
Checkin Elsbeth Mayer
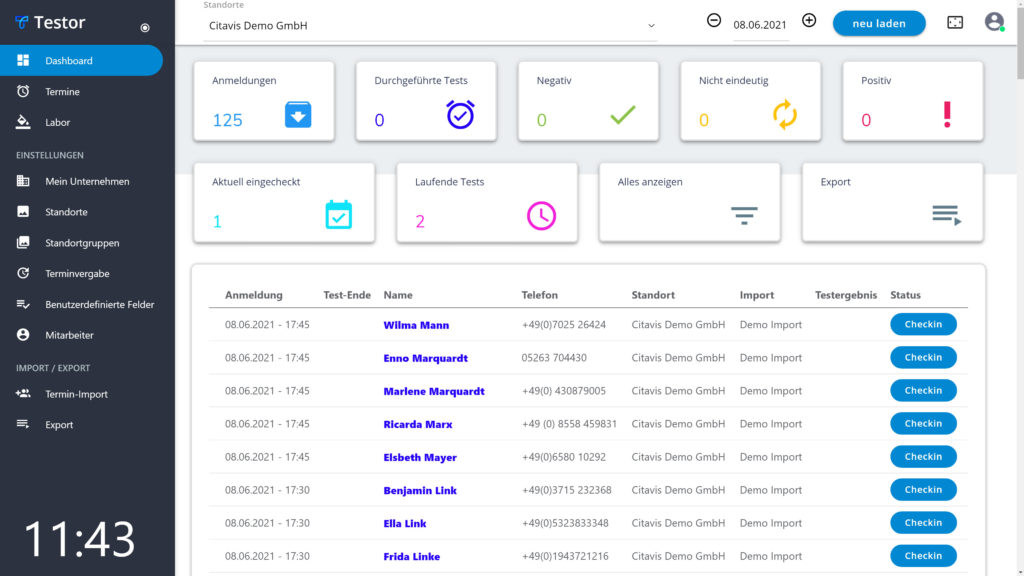click(923, 456)
